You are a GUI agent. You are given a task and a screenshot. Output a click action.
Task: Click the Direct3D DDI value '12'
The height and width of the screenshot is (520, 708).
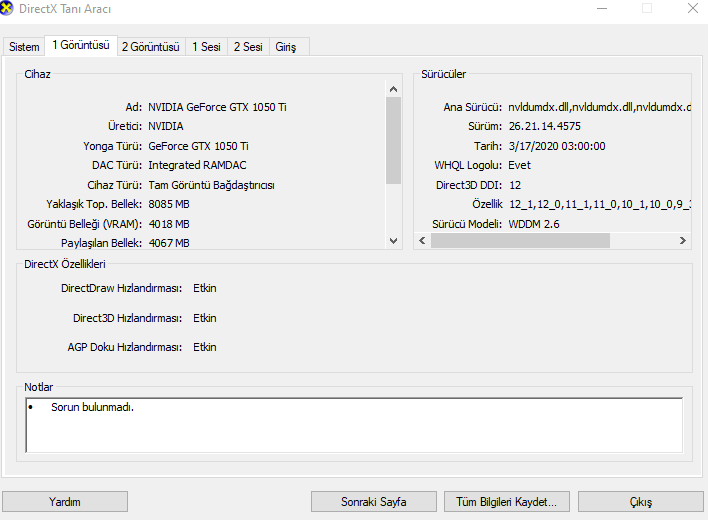click(x=515, y=185)
